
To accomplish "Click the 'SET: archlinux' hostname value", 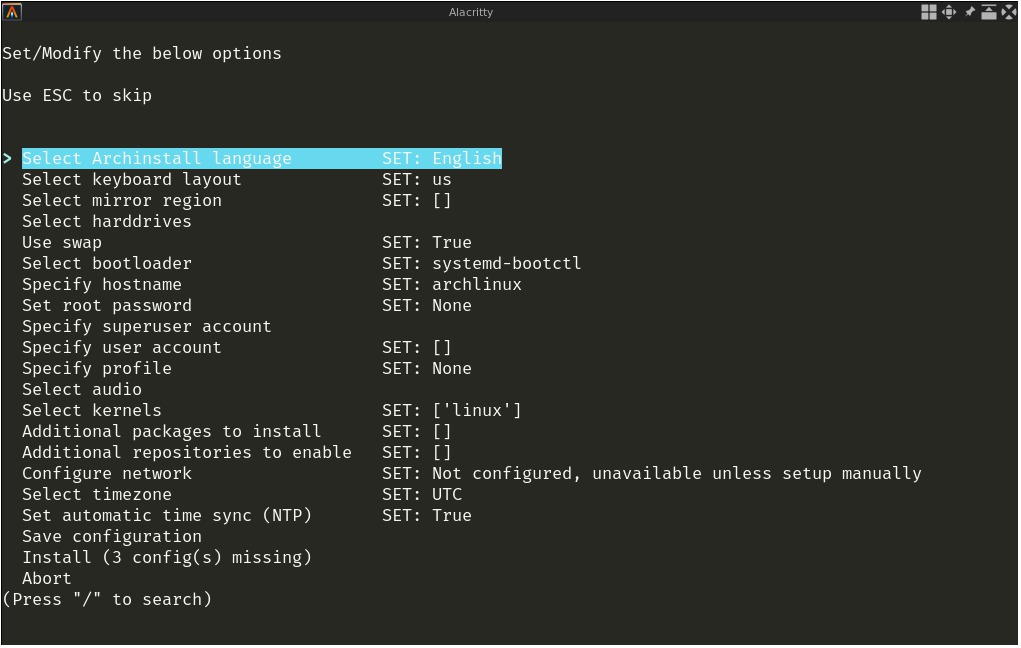I will click(452, 285).
